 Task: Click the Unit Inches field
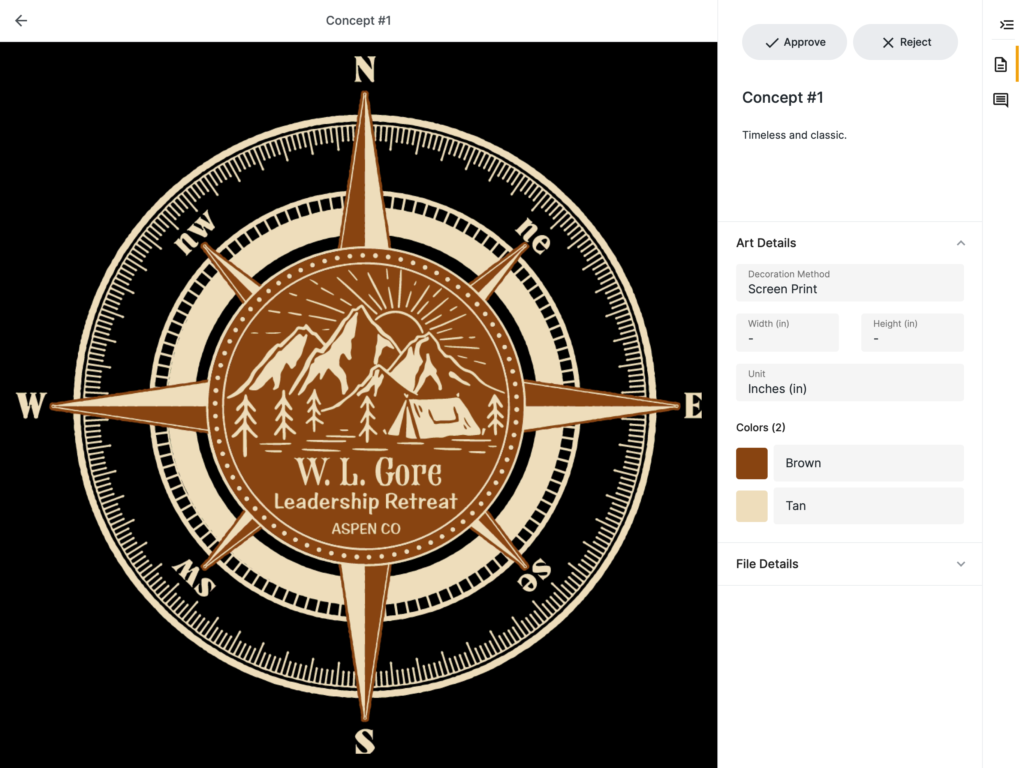[850, 382]
